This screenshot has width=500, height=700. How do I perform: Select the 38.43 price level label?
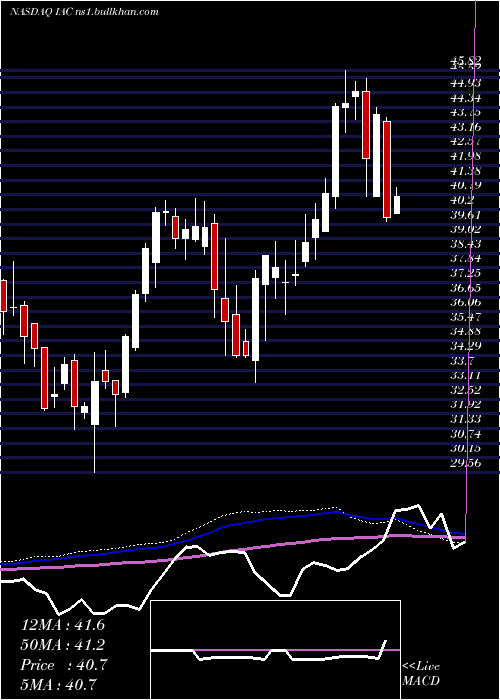coord(465,244)
